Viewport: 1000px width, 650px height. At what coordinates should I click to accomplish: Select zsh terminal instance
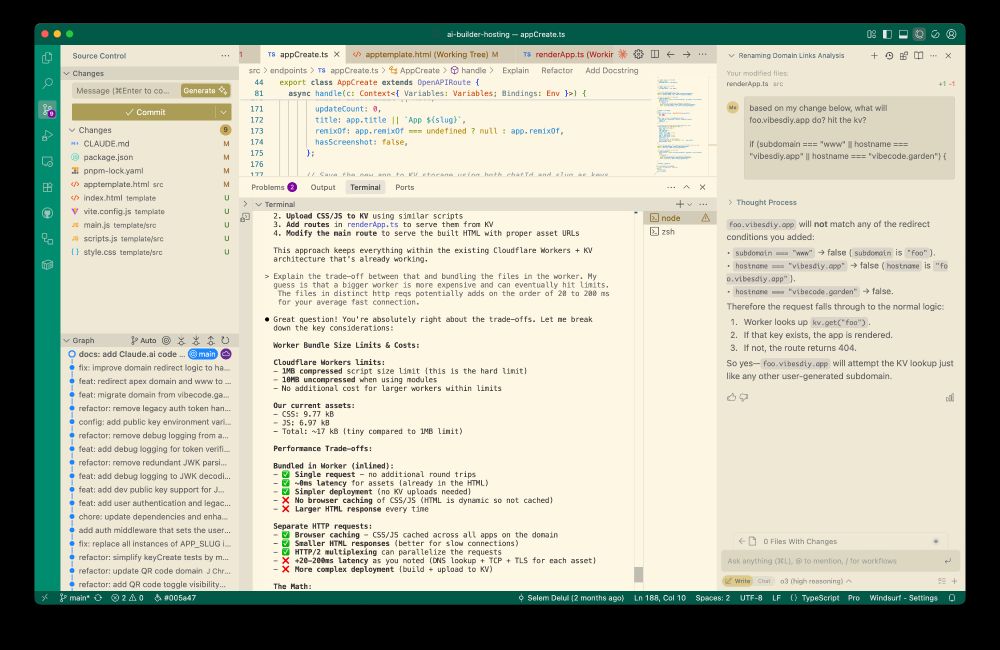[679, 232]
